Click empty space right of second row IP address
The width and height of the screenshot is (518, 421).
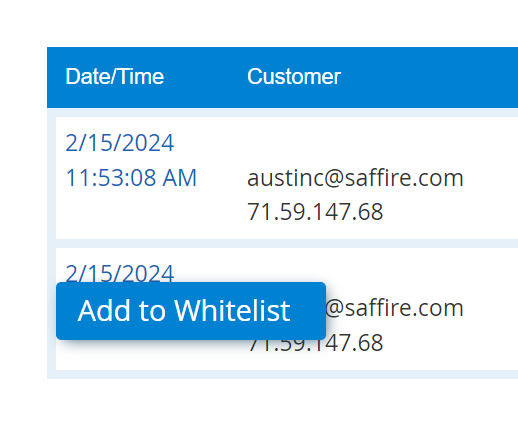[450, 343]
